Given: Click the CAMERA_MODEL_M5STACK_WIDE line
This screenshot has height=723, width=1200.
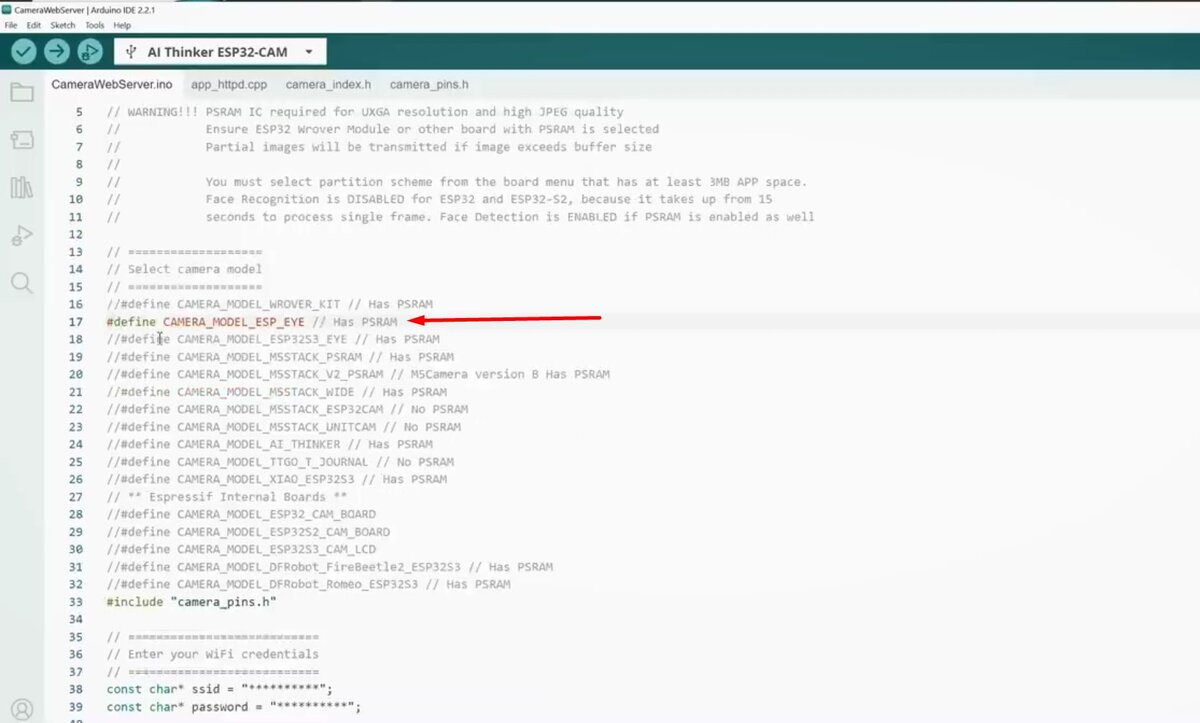Looking at the screenshot, I should (x=277, y=392).
